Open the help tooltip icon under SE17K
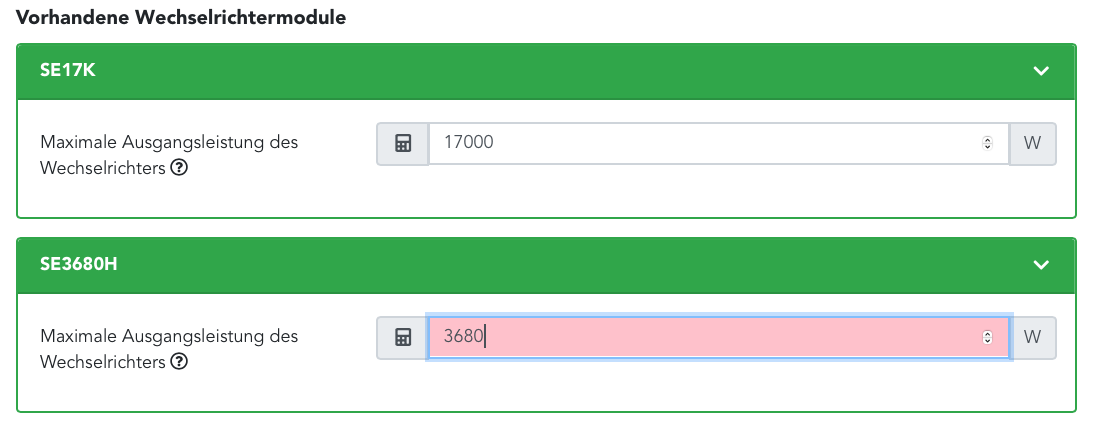The image size is (1094, 446). (179, 169)
